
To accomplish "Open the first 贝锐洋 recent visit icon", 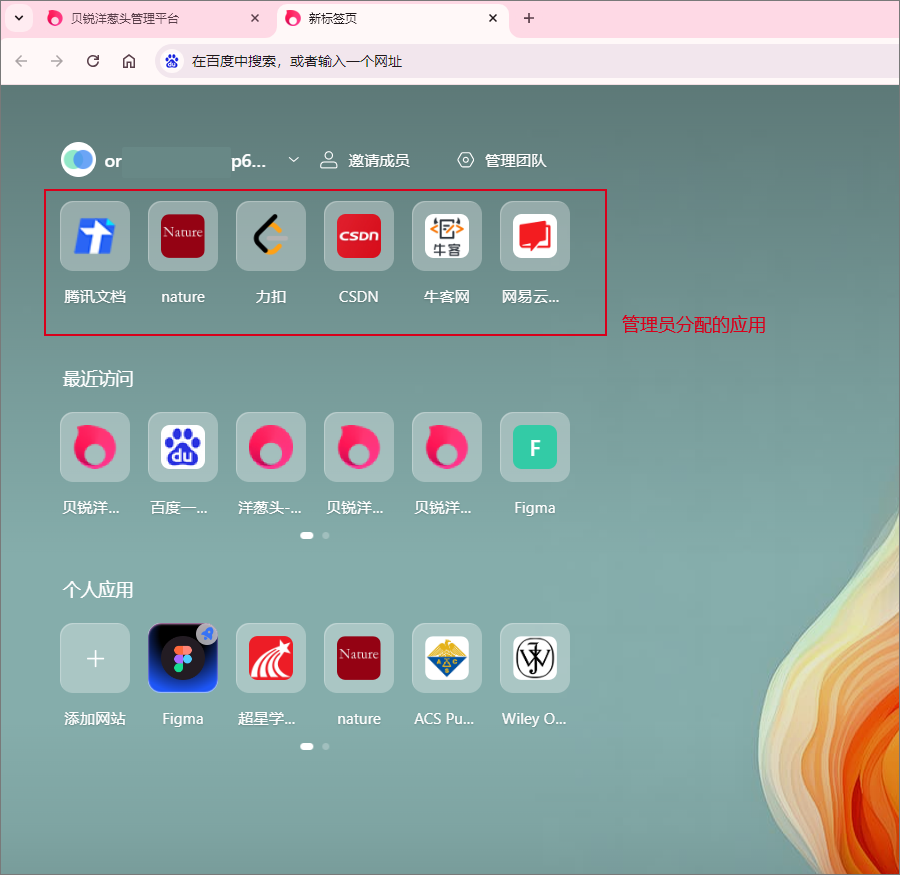I will [95, 447].
